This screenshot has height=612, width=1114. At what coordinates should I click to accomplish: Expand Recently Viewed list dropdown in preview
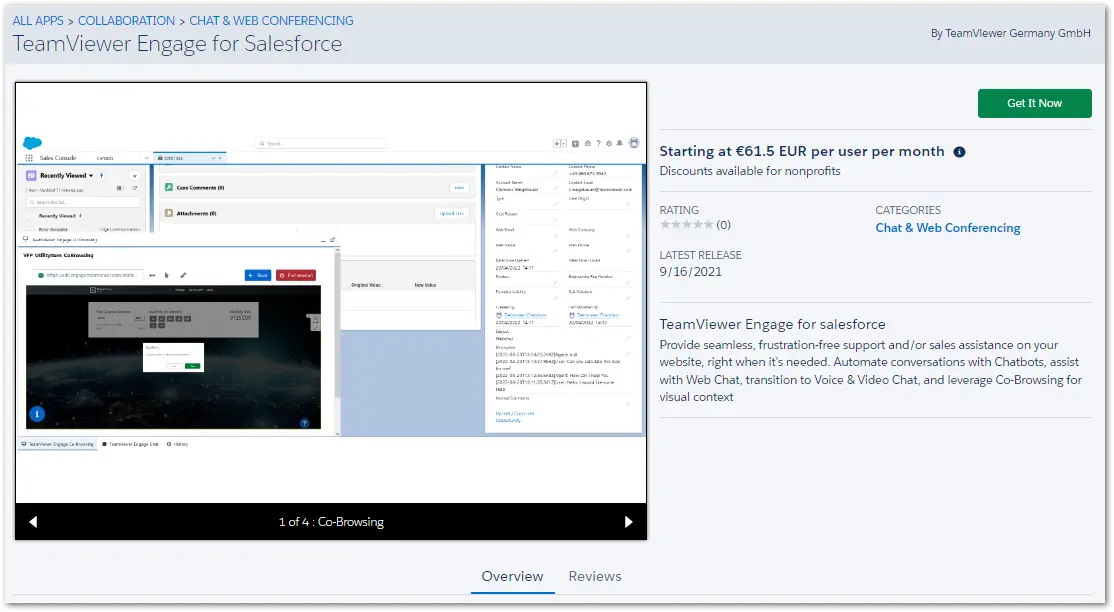tap(91, 176)
